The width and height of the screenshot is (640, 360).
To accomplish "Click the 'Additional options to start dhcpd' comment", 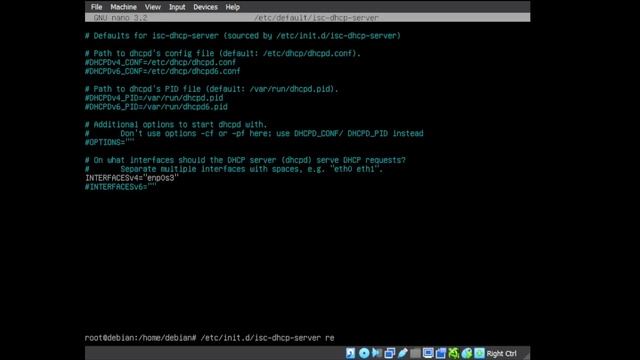I will pos(176,124).
